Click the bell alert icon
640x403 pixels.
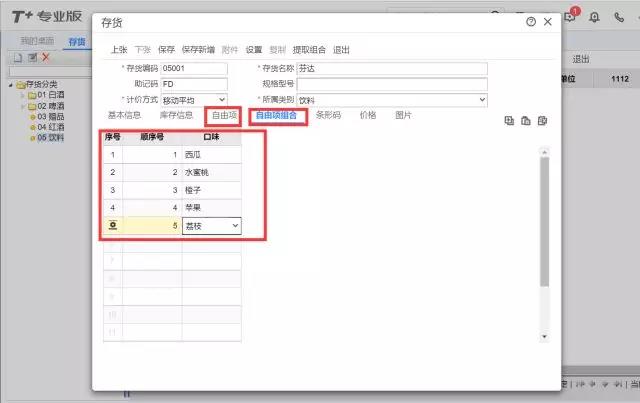pos(596,17)
